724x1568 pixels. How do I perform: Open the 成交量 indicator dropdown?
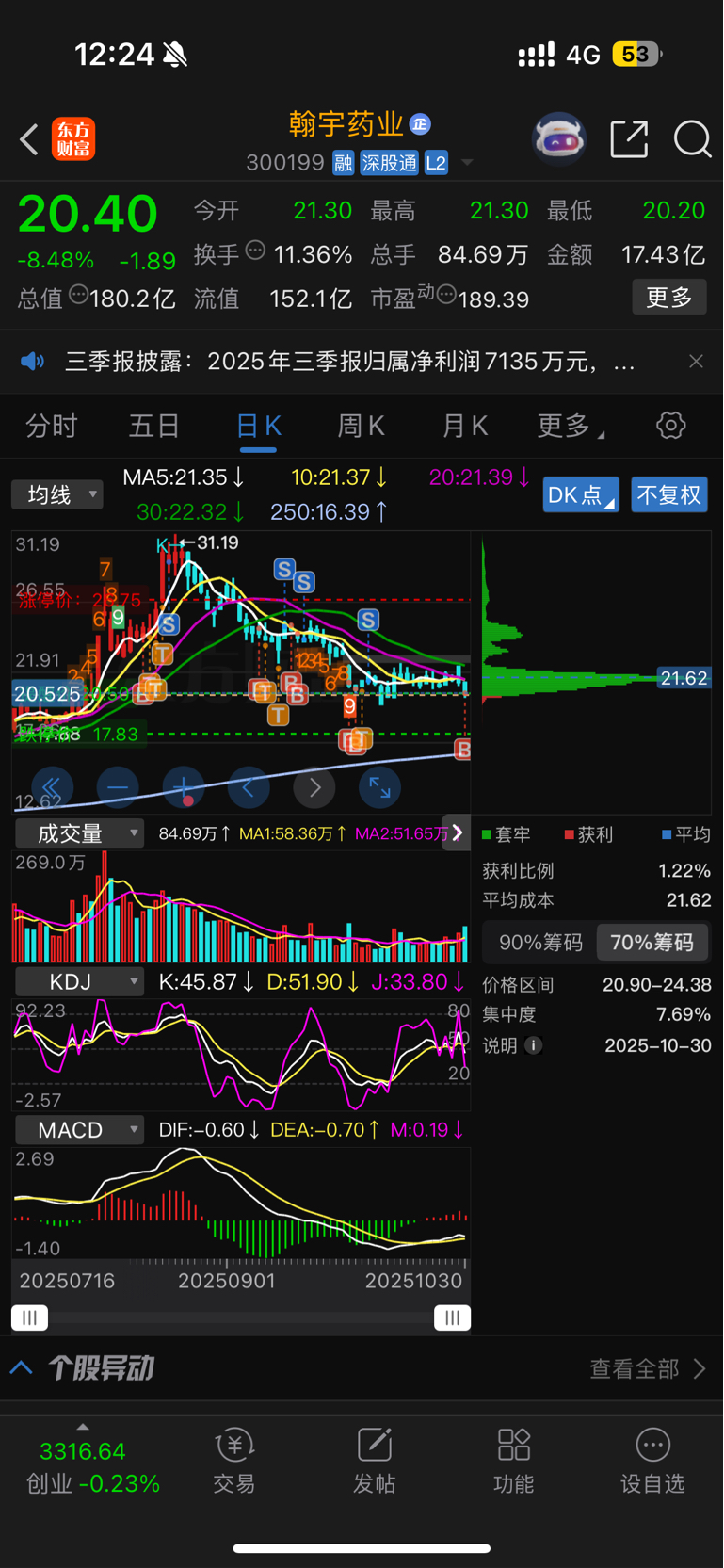point(79,833)
